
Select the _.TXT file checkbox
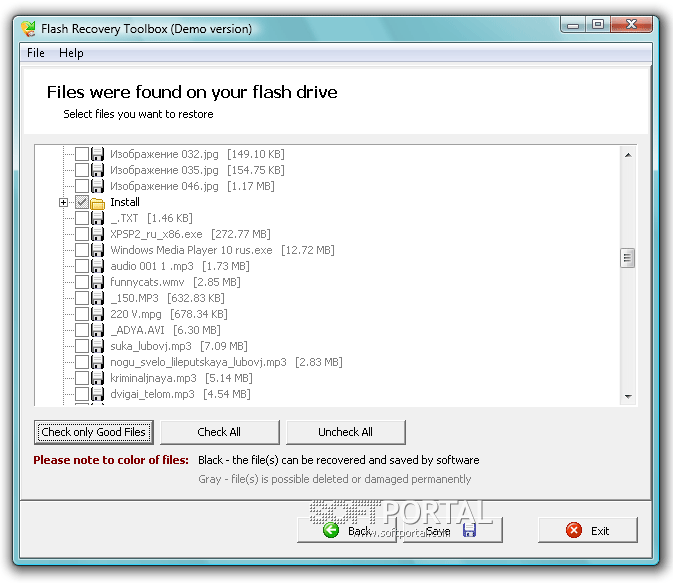tap(82, 218)
